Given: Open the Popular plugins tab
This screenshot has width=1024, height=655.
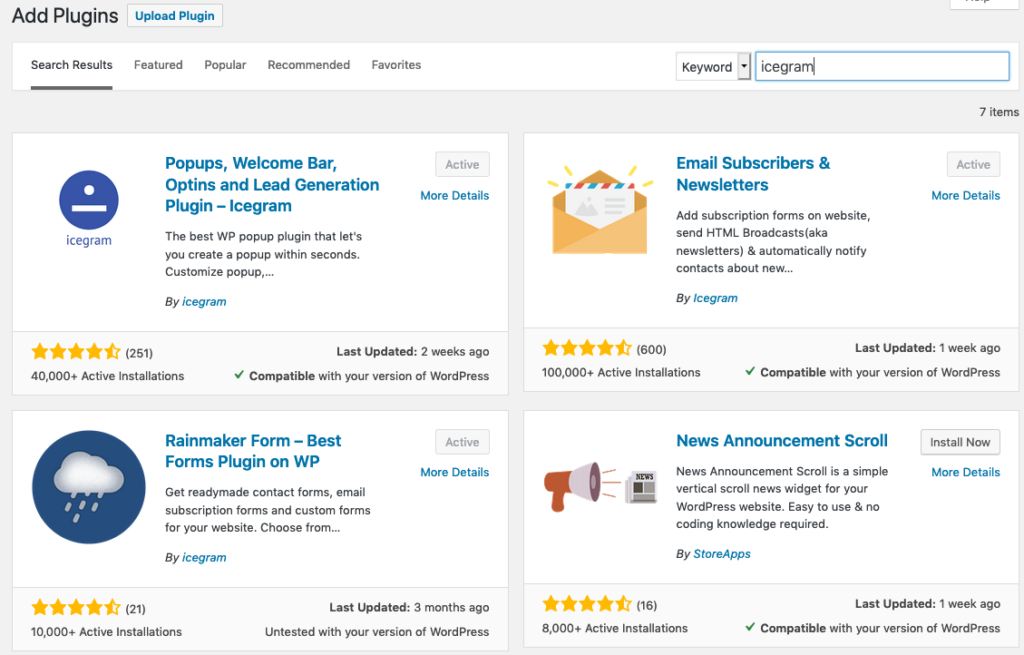Looking at the screenshot, I should 225,65.
